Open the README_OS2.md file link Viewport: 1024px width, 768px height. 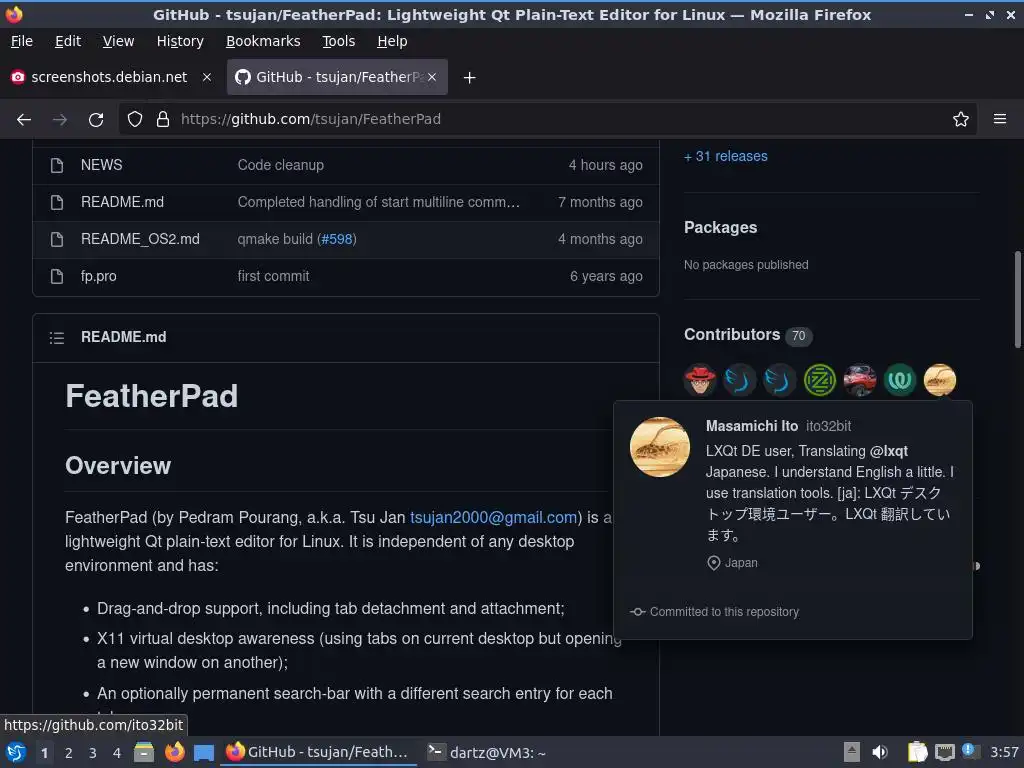pyautogui.click(x=140, y=240)
